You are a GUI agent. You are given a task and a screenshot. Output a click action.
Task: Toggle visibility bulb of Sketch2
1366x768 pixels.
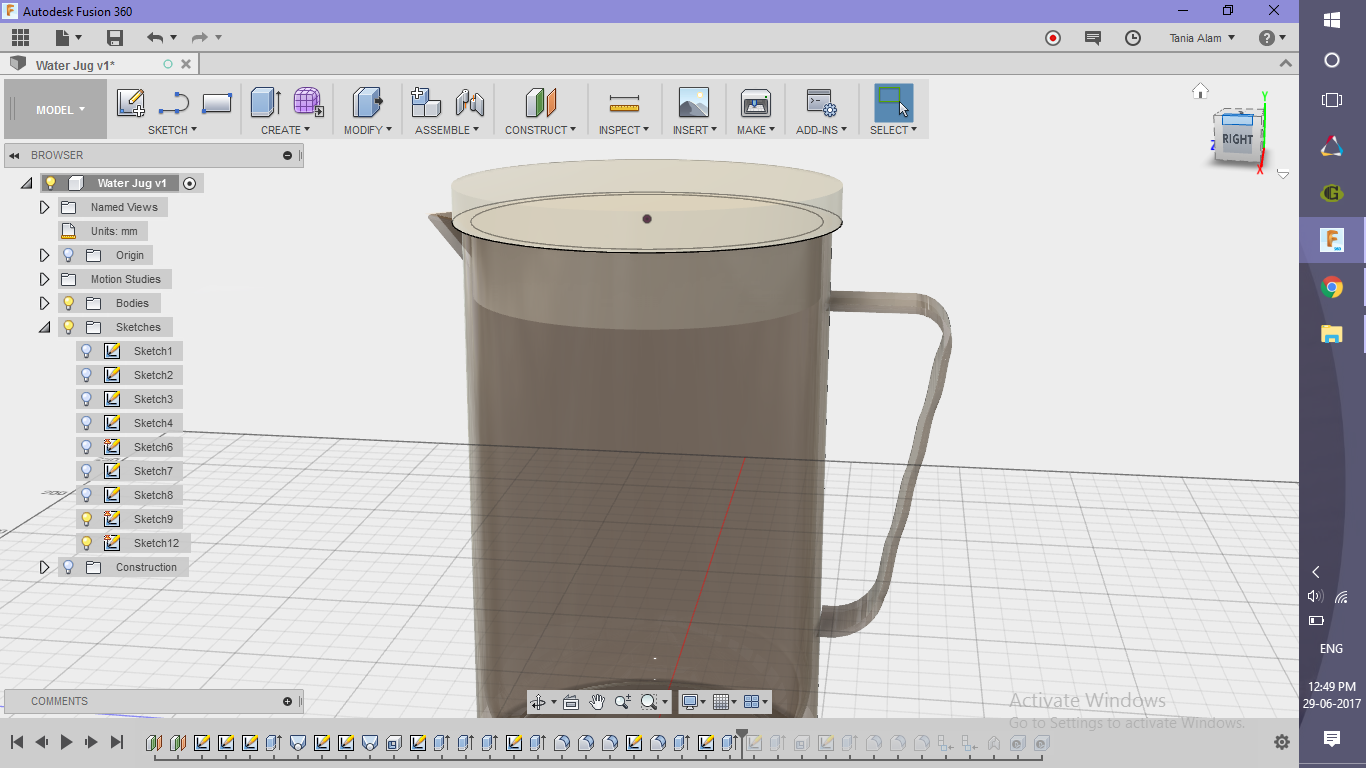pyautogui.click(x=86, y=375)
